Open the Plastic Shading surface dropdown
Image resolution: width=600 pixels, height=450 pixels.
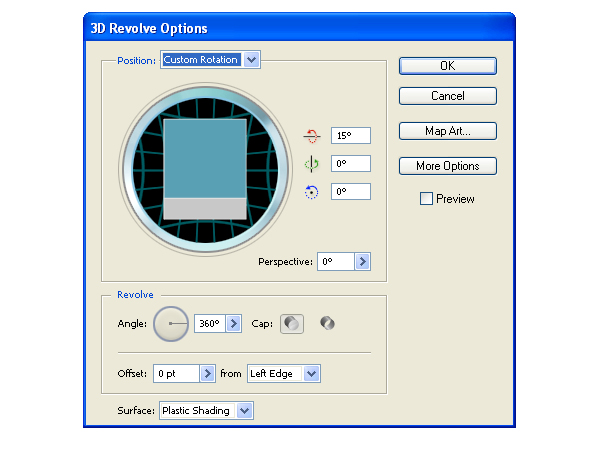[207, 411]
